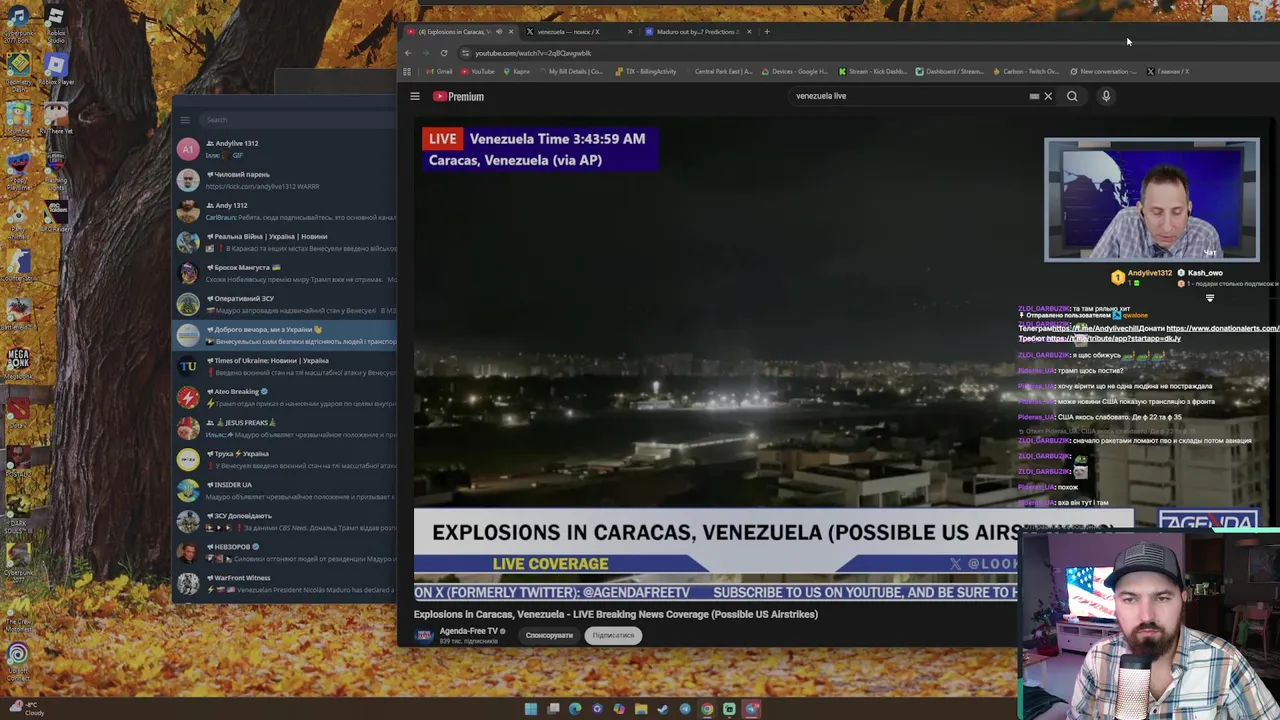Open the Telegram hamburger menu
This screenshot has height=720, width=1280.
pyautogui.click(x=185, y=120)
